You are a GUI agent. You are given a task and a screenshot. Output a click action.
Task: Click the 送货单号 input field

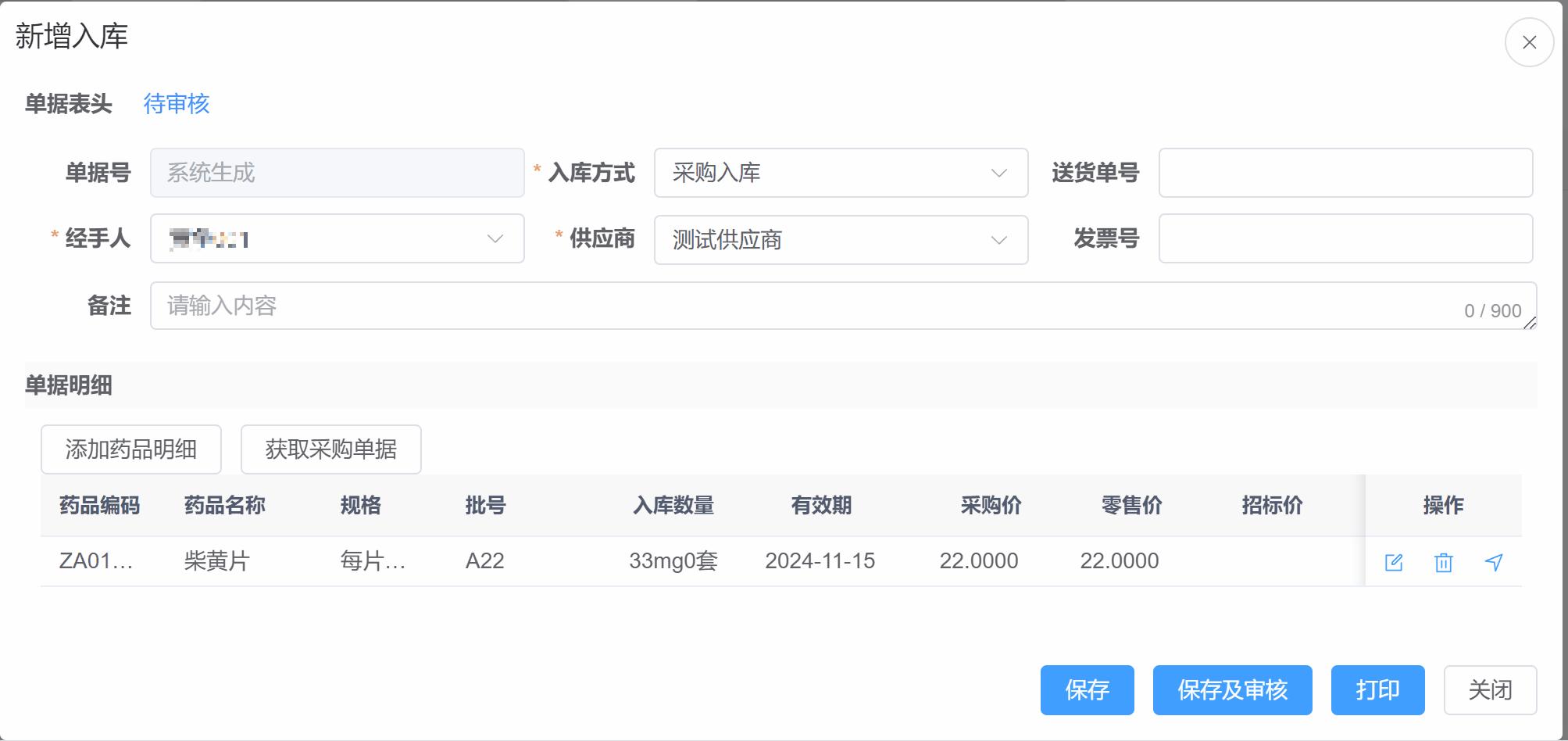(1345, 173)
